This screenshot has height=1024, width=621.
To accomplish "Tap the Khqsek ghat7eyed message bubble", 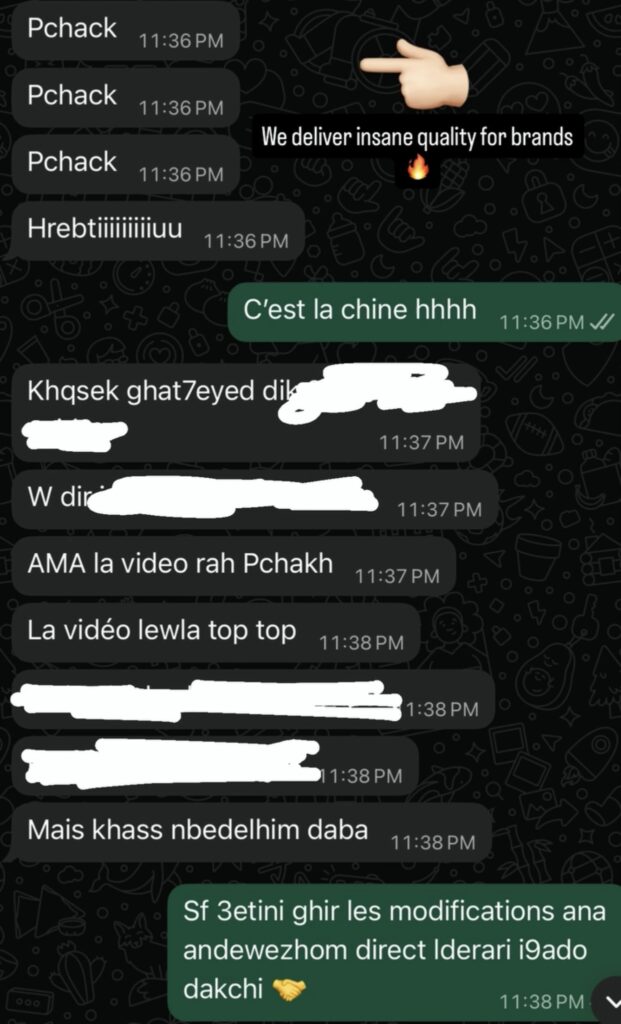I will pyautogui.click(x=246, y=413).
